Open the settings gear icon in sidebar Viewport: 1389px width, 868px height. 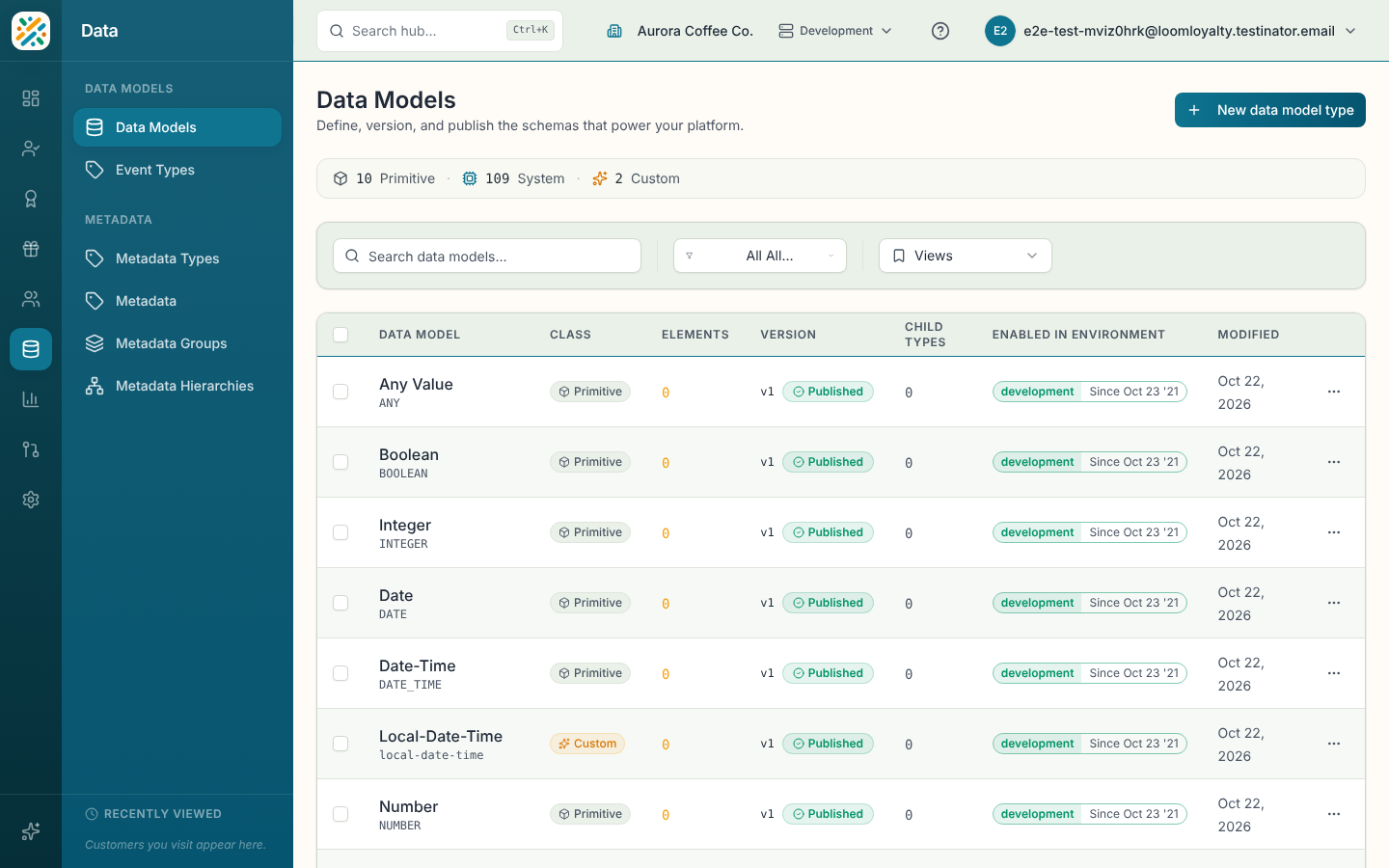(31, 500)
